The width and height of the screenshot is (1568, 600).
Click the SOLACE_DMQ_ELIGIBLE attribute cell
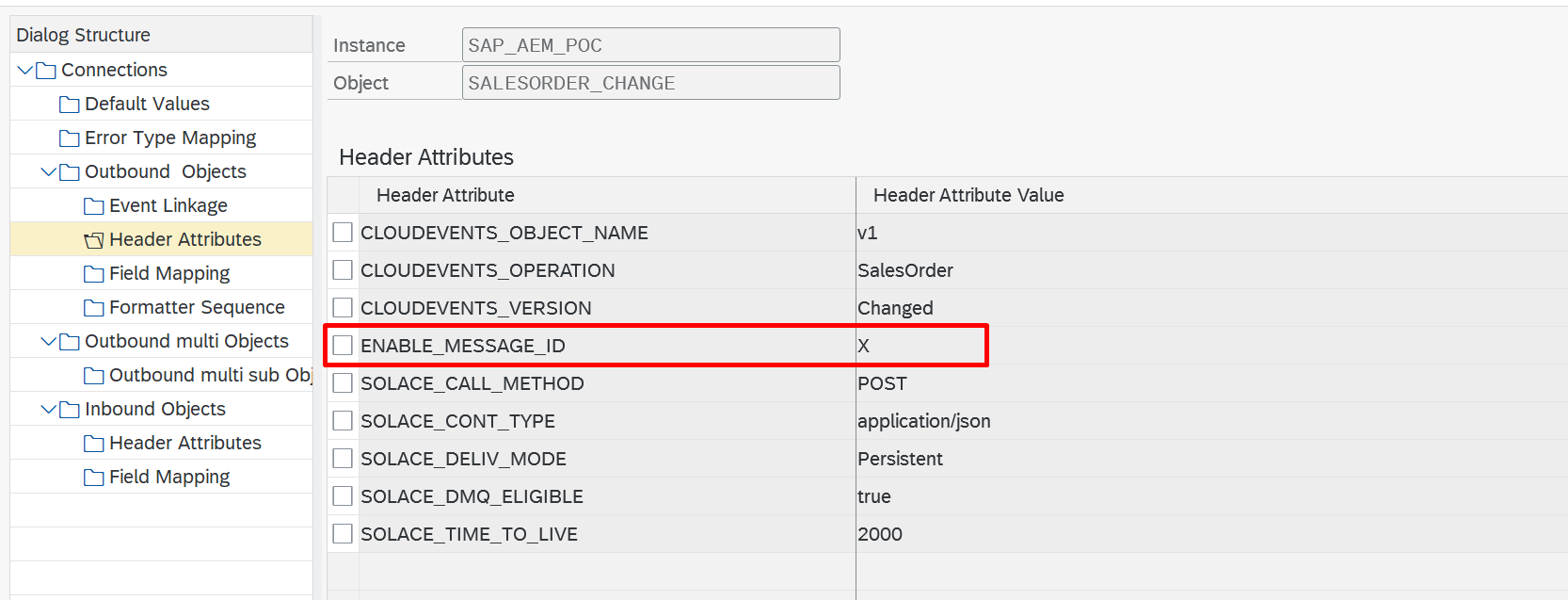607,496
